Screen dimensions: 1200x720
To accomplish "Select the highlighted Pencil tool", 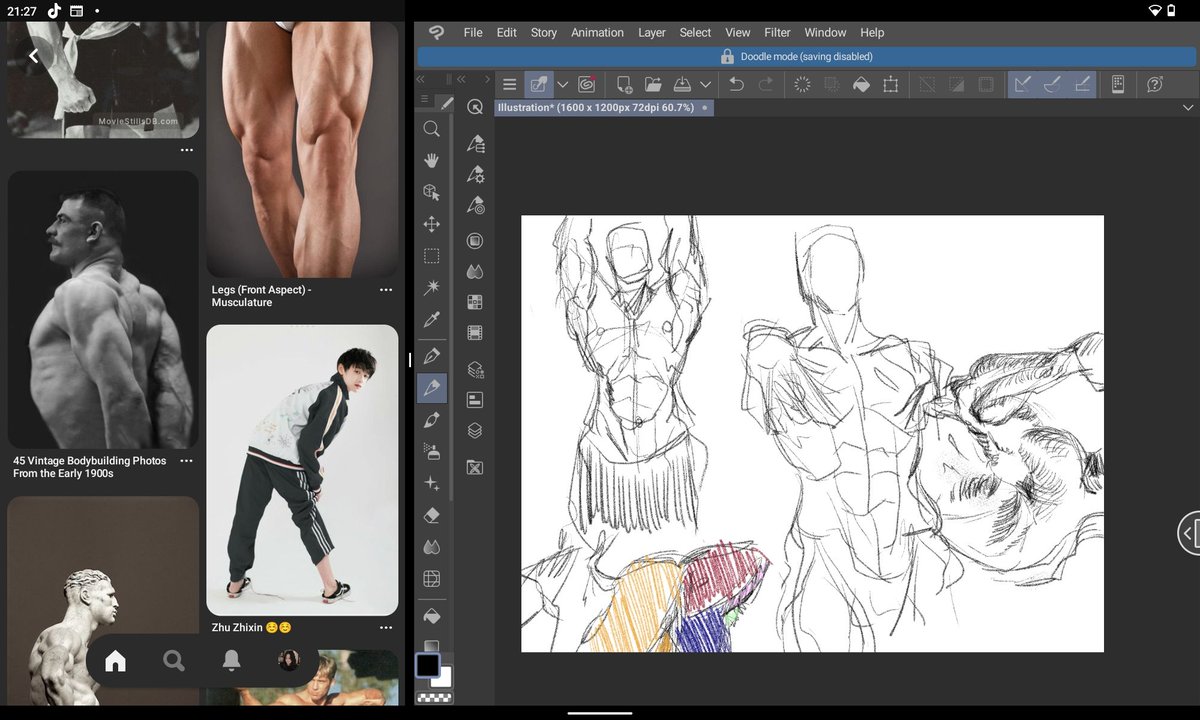I will tap(432, 388).
